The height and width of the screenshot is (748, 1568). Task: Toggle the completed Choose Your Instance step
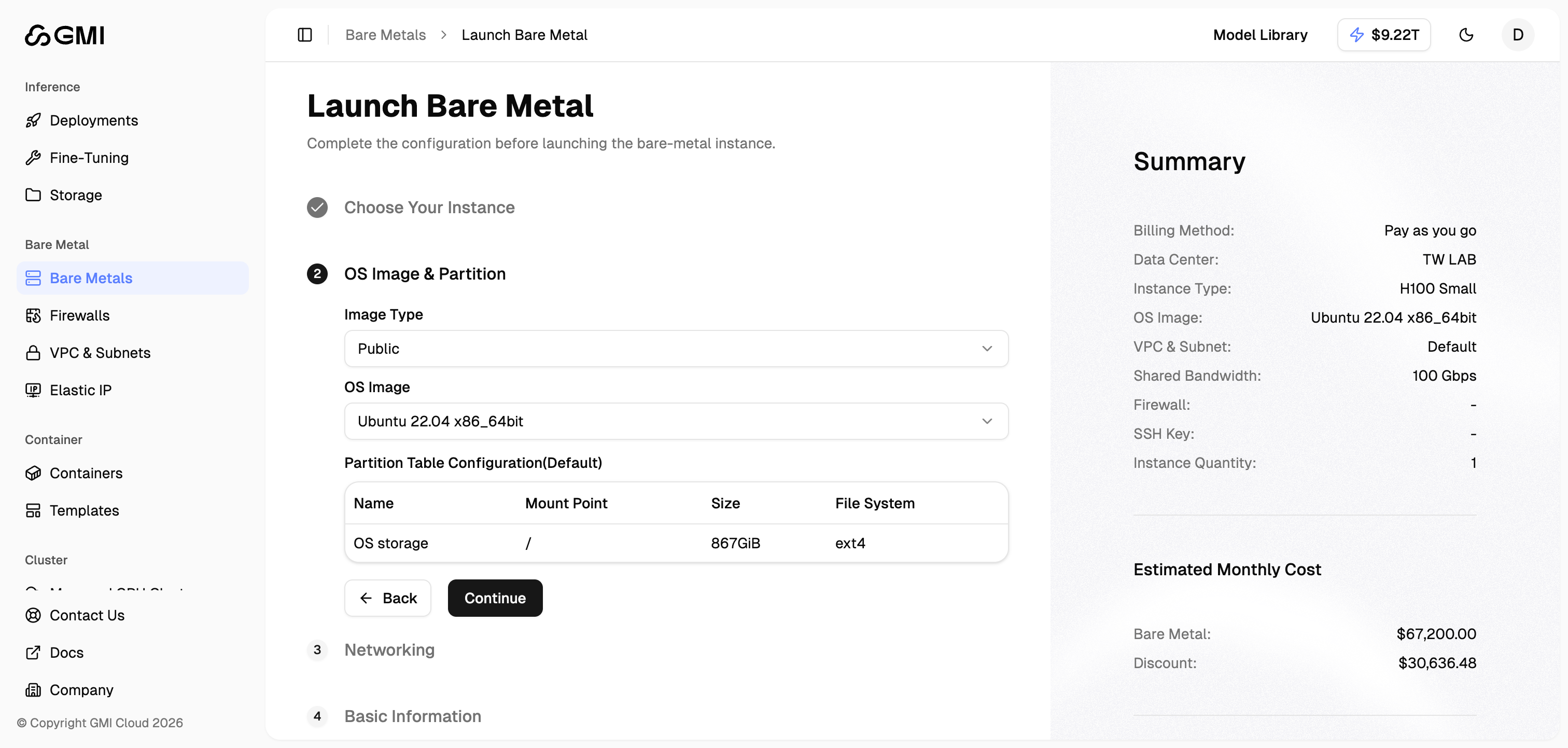[x=316, y=207]
